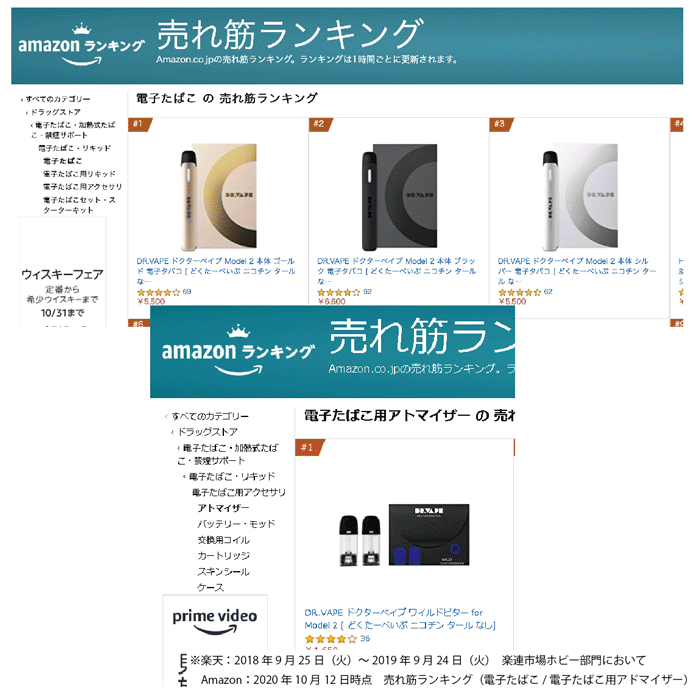Click the star rating of the silver DR.VAPE
700x700 pixels.
[x=520, y=292]
